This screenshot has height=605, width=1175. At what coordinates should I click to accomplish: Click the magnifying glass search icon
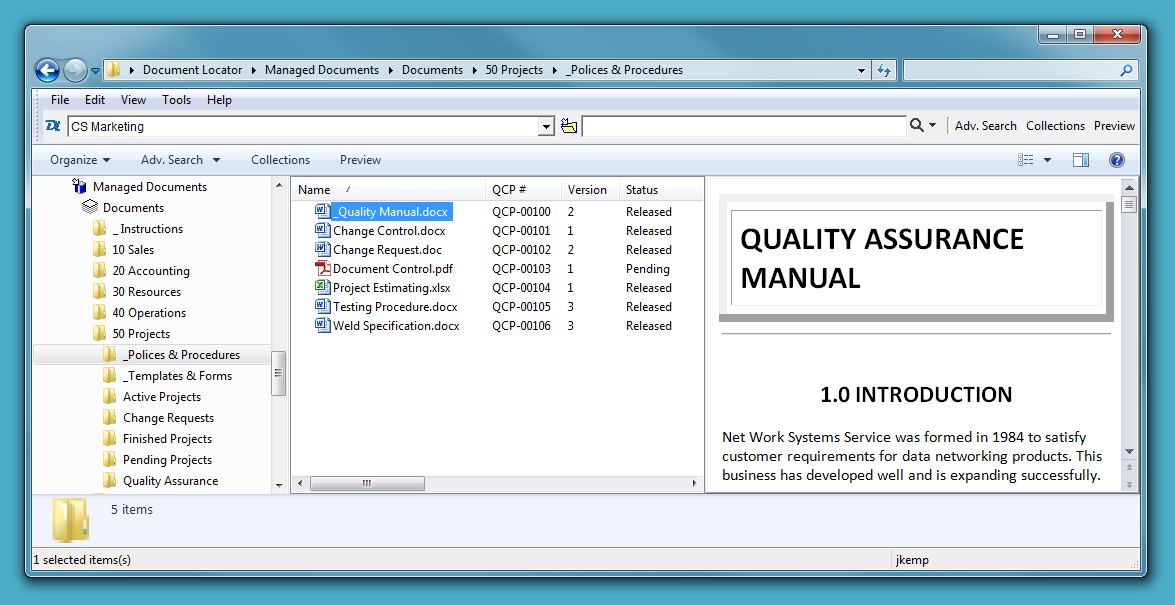(x=916, y=126)
